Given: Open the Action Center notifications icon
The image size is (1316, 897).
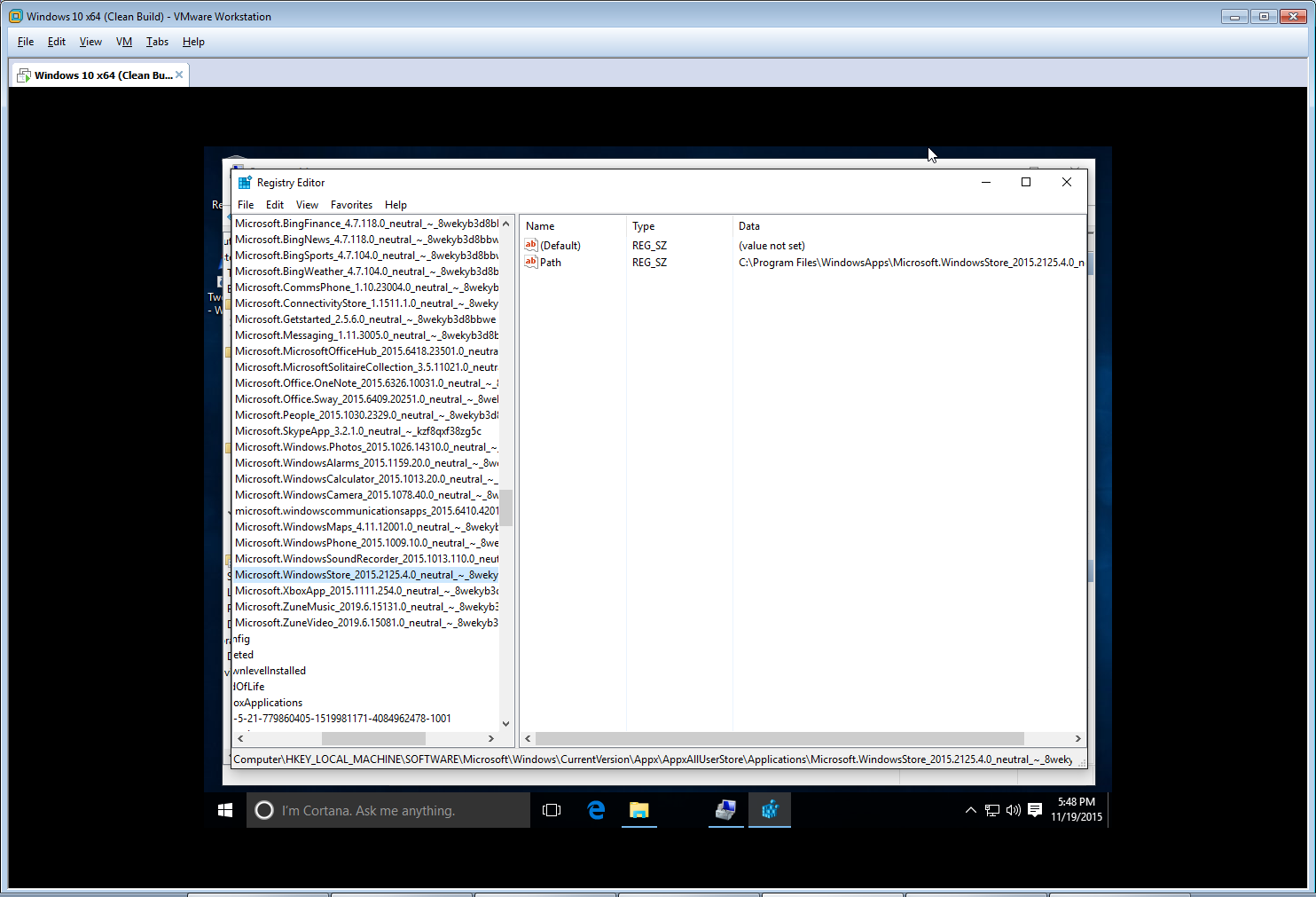Looking at the screenshot, I should click(x=1035, y=810).
